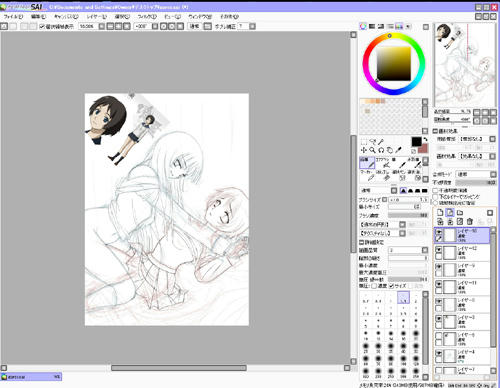This screenshot has height=388, width=500.
Task: Click the navigator preview thumbnail
Action: 465,65
